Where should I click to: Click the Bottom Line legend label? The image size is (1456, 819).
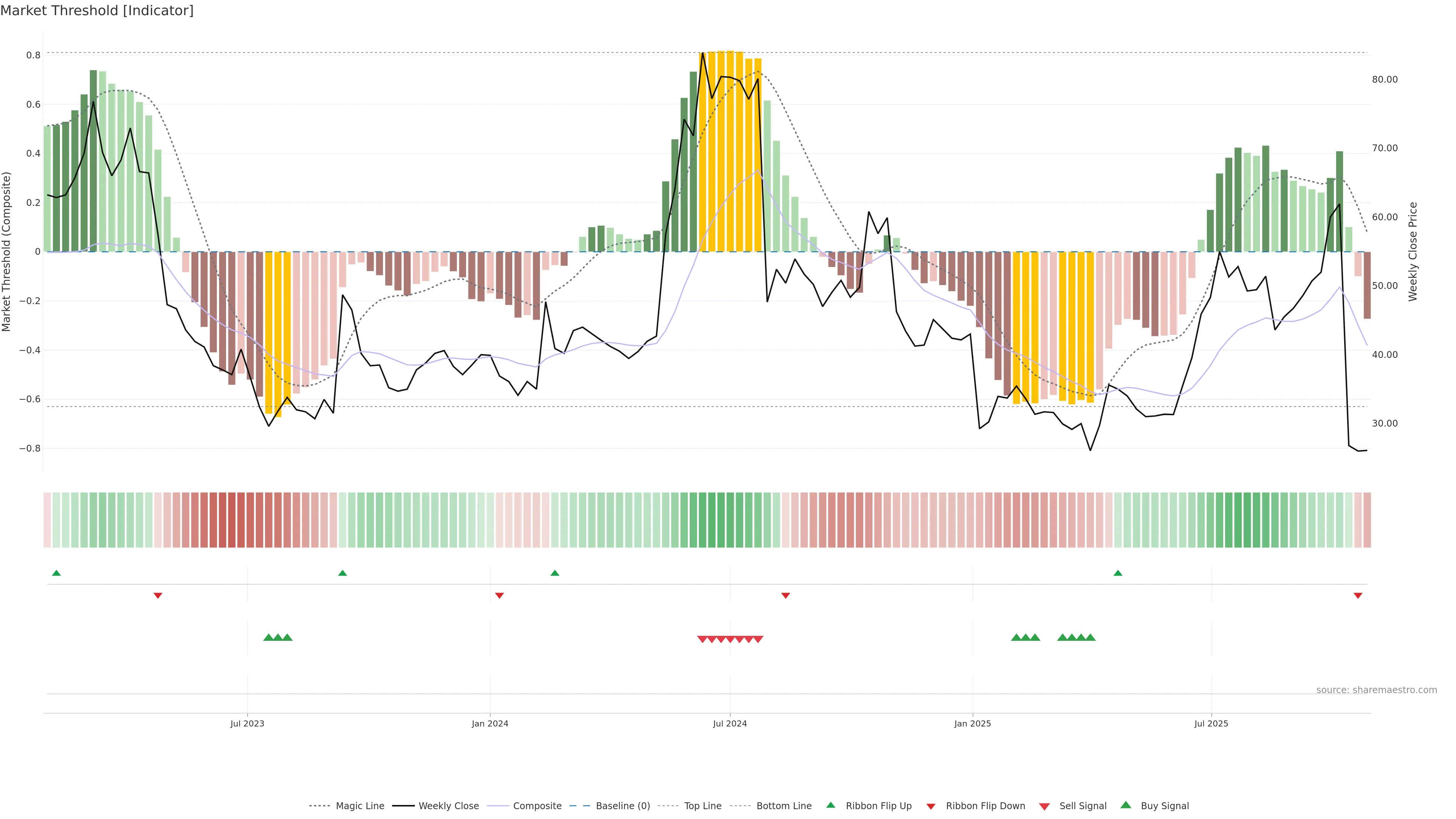(783, 806)
